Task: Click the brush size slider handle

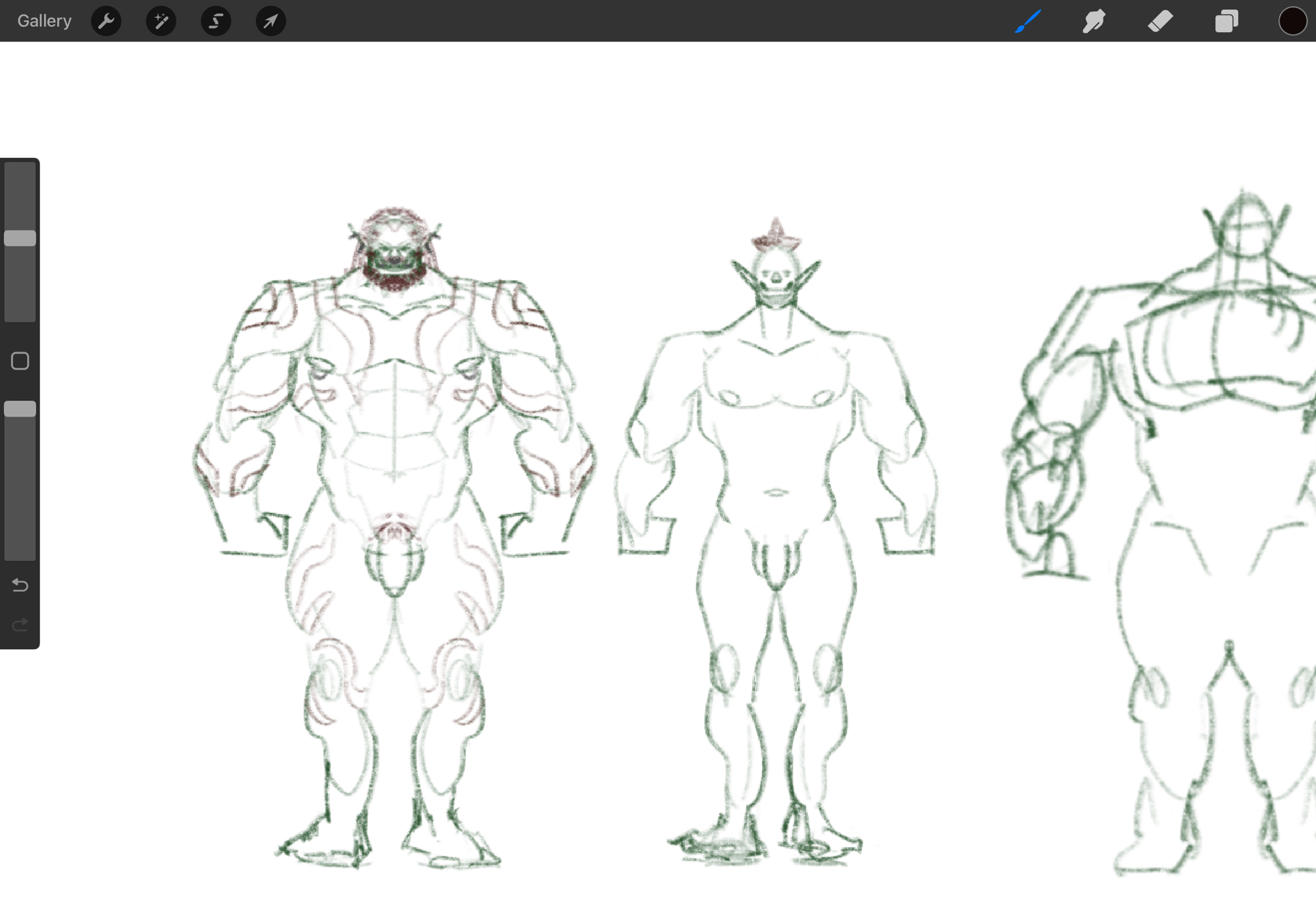Action: [20, 238]
